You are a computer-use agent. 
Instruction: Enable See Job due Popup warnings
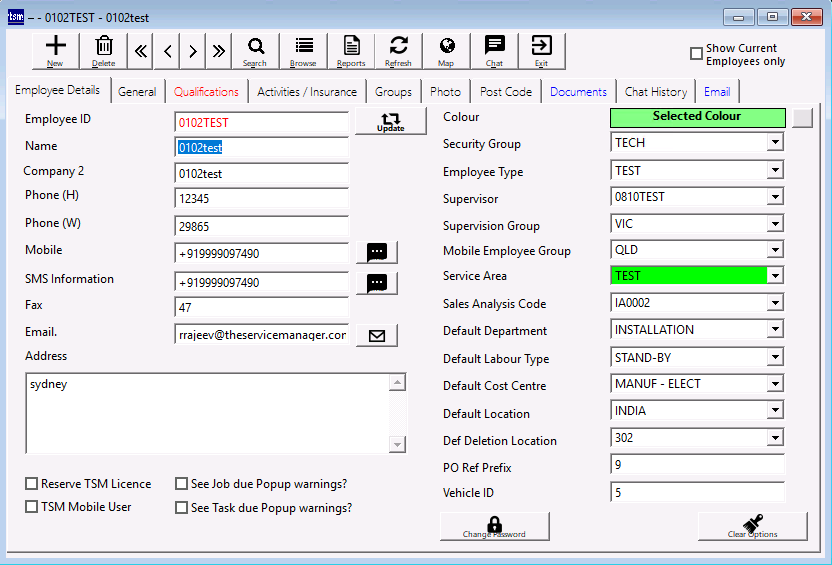point(182,484)
